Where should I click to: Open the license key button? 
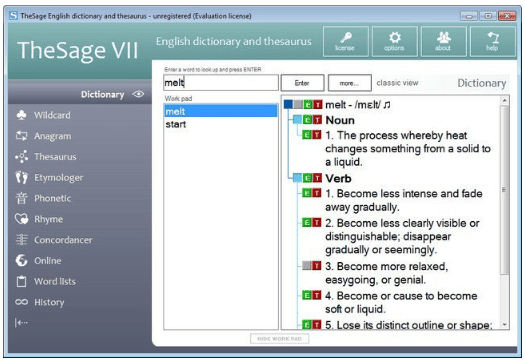coord(346,42)
